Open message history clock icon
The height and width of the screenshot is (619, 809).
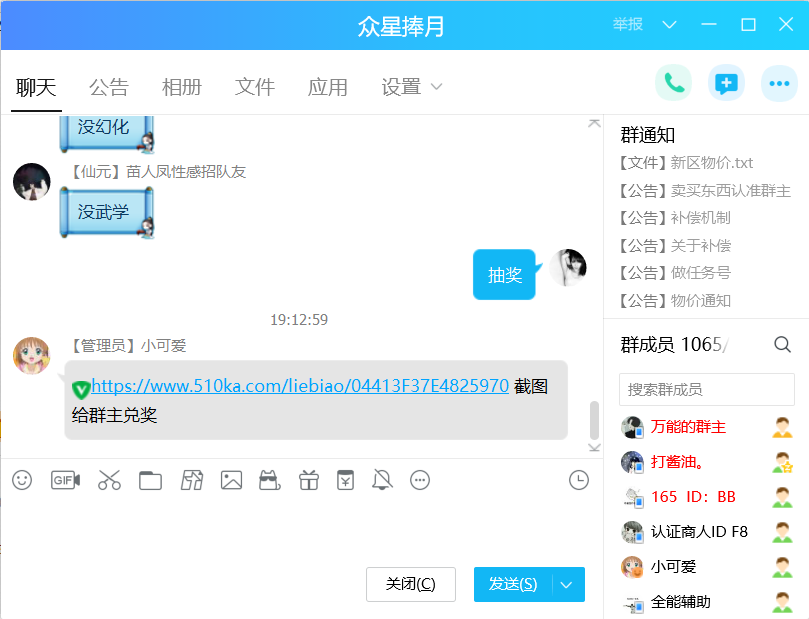[579, 481]
